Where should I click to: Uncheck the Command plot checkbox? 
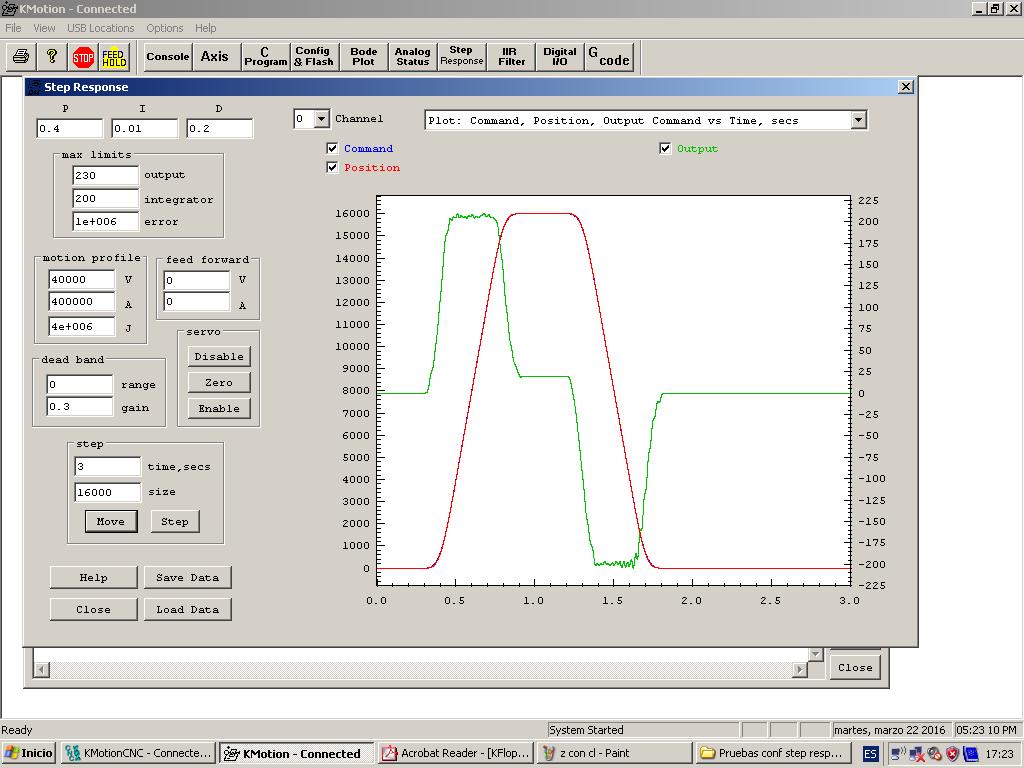333,149
